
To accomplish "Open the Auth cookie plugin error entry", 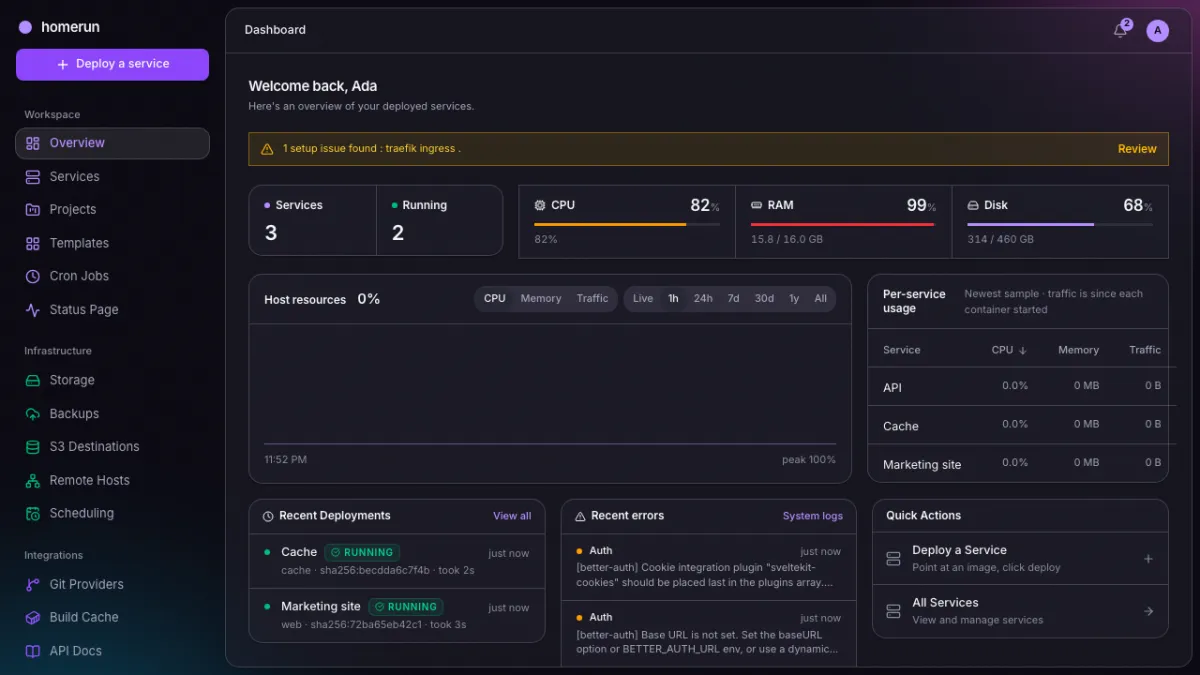I will point(709,567).
